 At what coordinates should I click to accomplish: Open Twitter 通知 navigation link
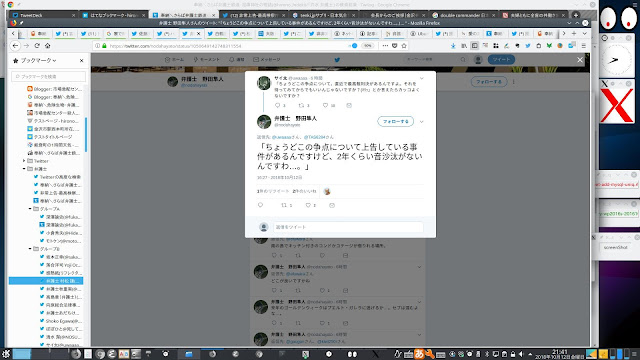[x=237, y=60]
